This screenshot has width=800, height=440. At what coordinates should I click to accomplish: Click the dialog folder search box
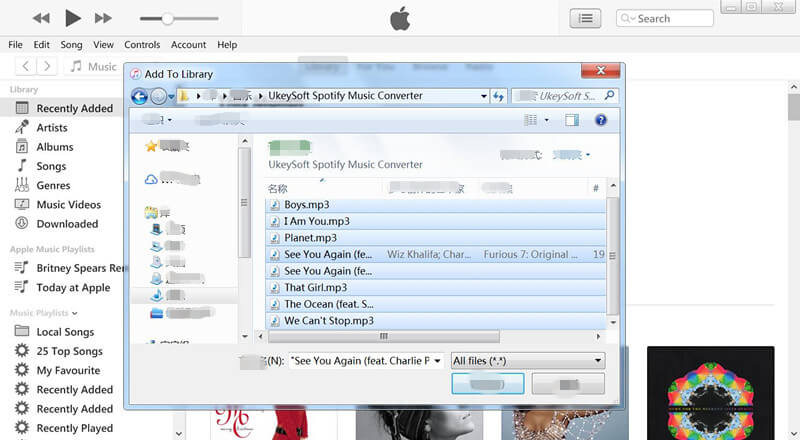click(x=565, y=96)
